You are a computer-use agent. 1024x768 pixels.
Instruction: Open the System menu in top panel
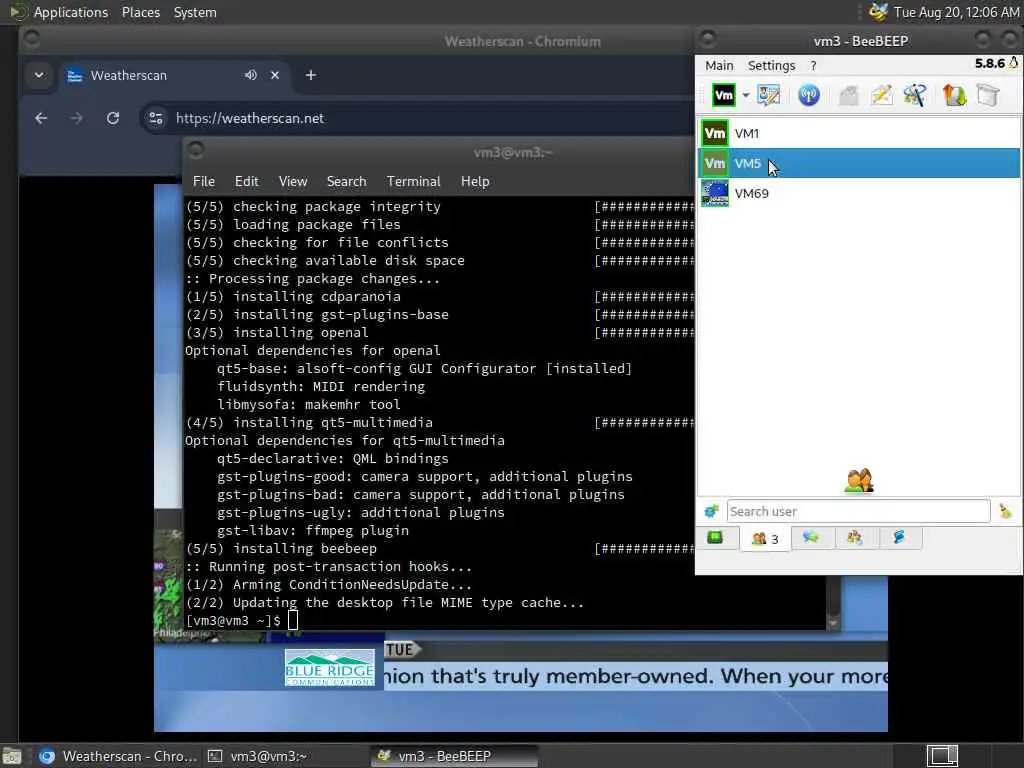[x=195, y=12]
